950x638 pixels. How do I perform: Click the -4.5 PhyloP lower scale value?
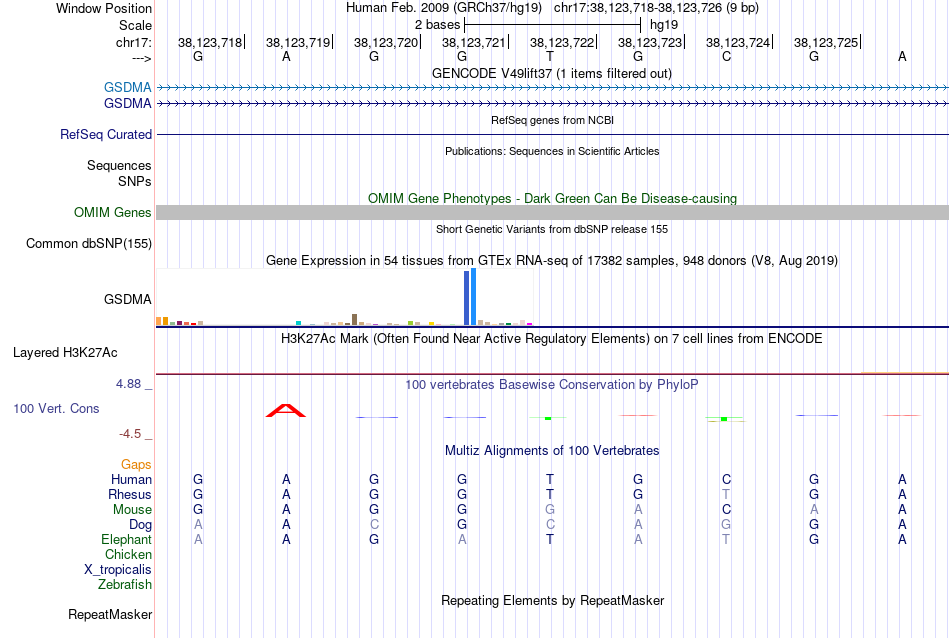[130, 434]
